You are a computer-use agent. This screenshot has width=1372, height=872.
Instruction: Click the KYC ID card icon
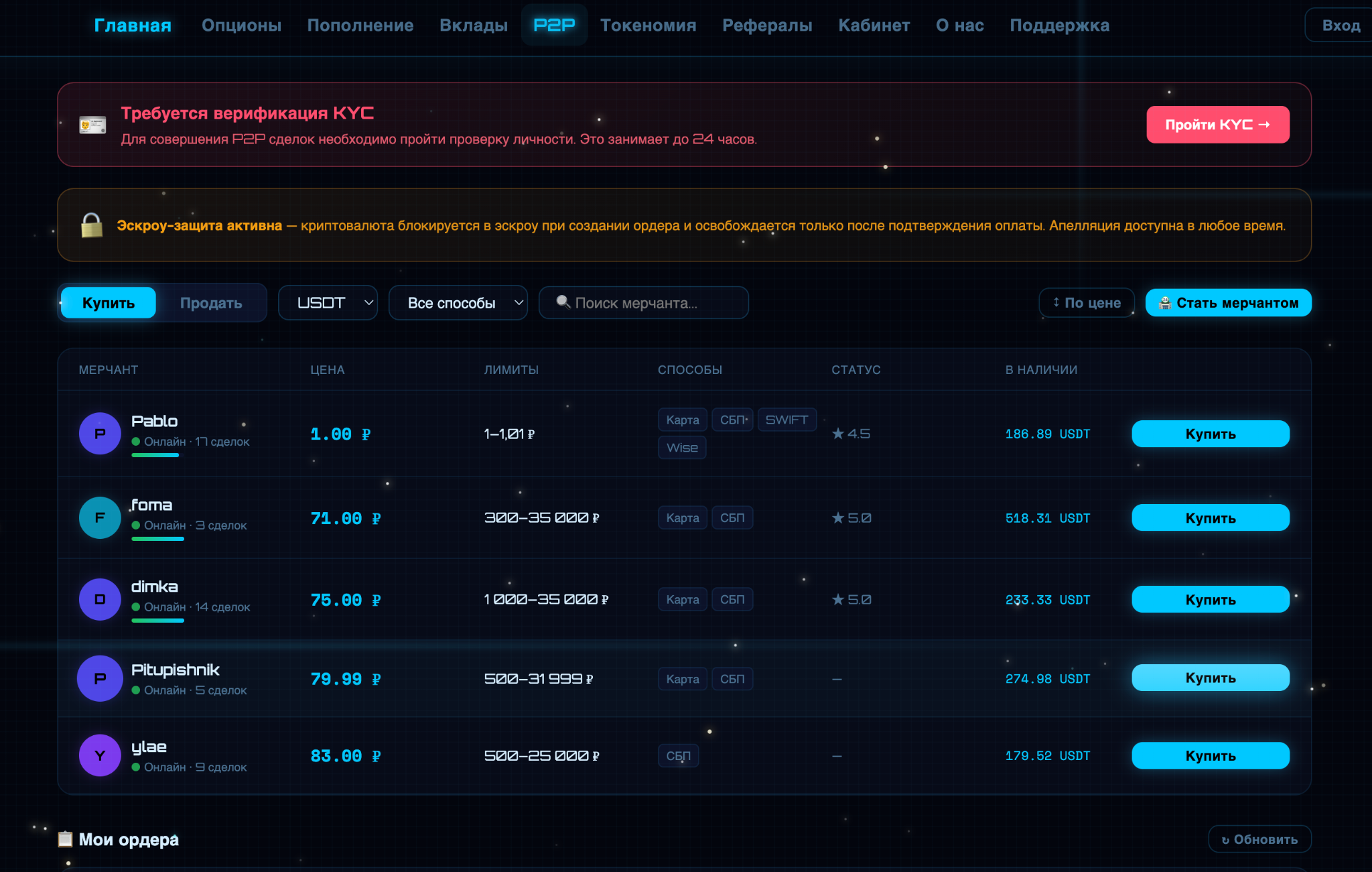[92, 125]
